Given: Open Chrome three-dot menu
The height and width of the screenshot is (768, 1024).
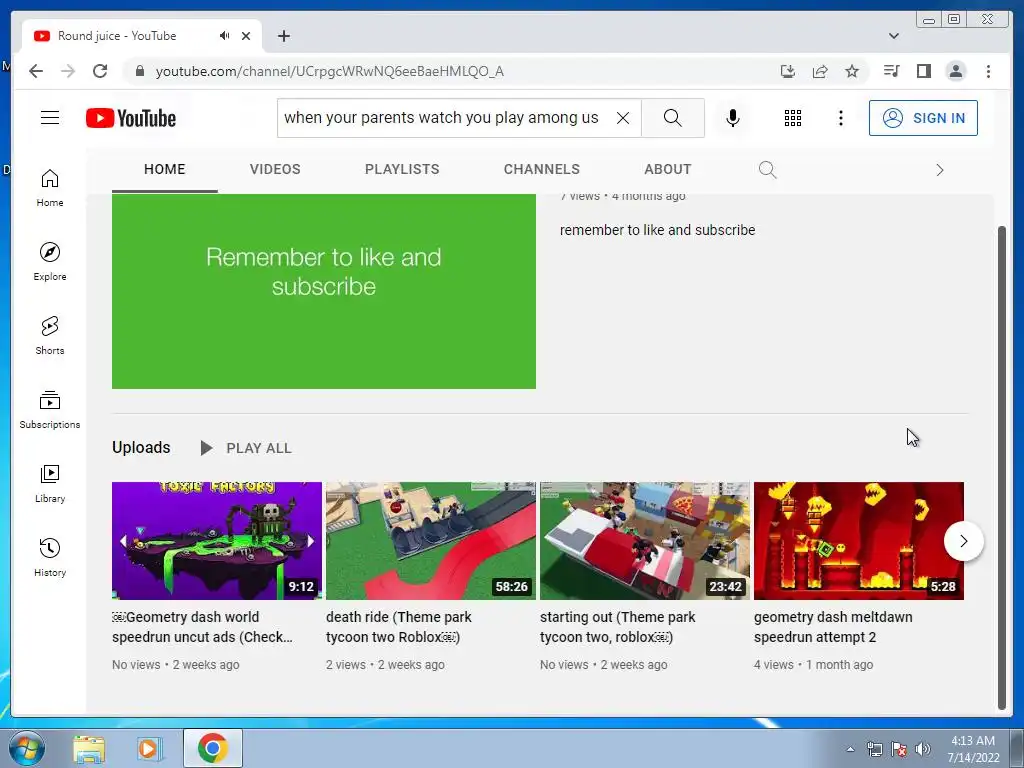Looking at the screenshot, I should 988,71.
